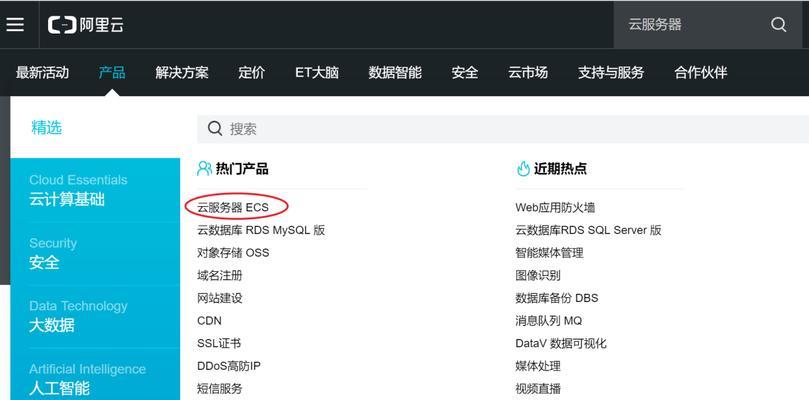The height and width of the screenshot is (400, 809).
Task: Open 云数据库RDS SQL Server 版 link
Action: click(x=588, y=230)
